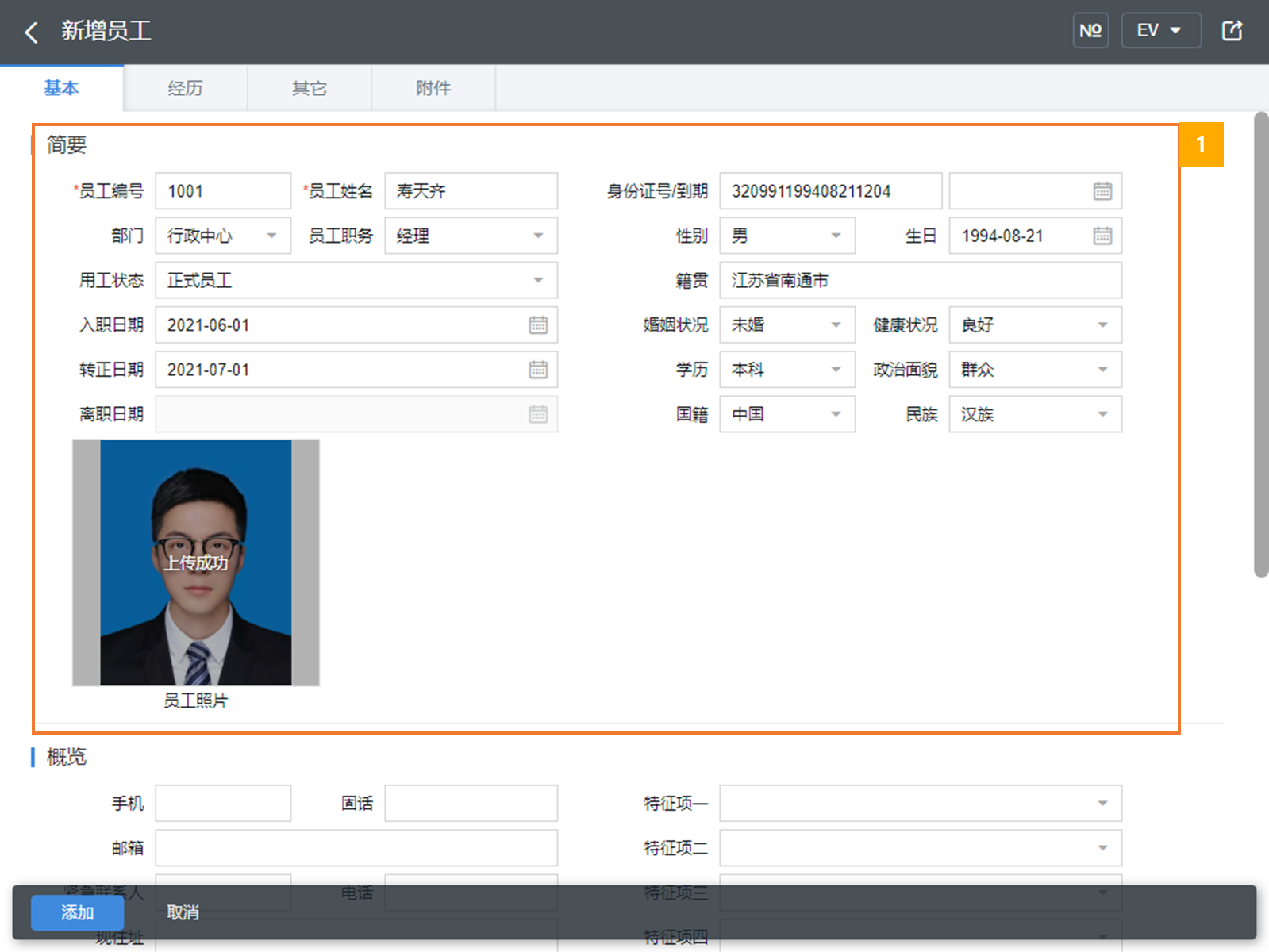
Task: Open the 用工状态 dropdown
Action: pos(356,280)
